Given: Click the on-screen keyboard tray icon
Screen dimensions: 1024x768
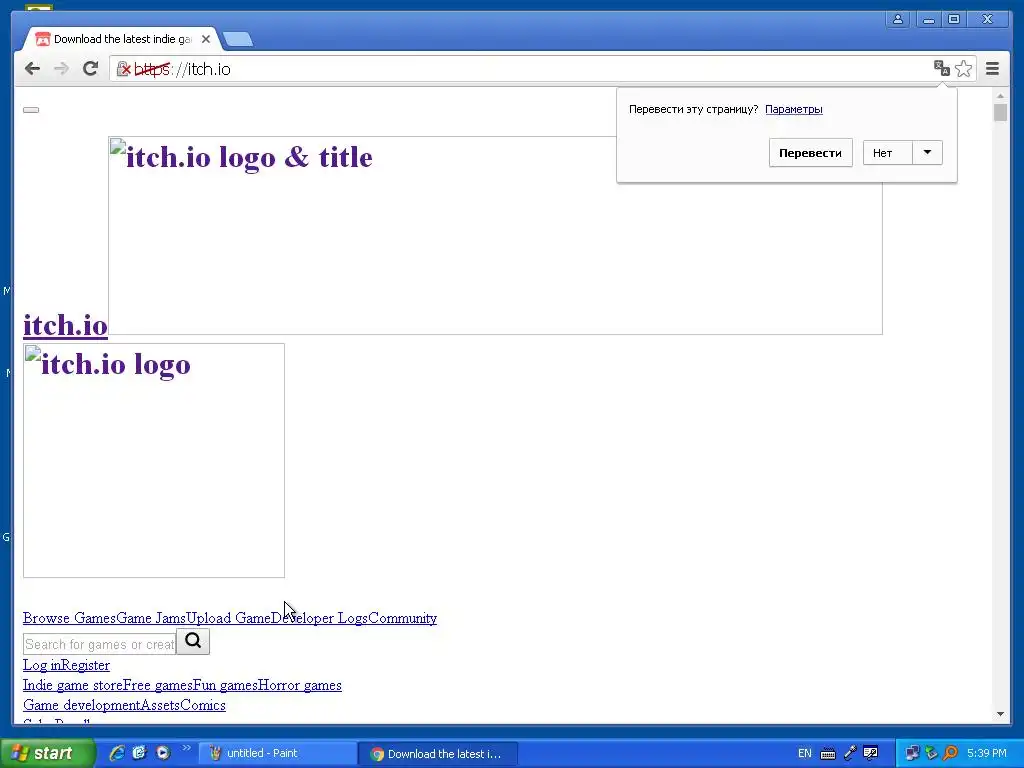Looking at the screenshot, I should coord(827,754).
